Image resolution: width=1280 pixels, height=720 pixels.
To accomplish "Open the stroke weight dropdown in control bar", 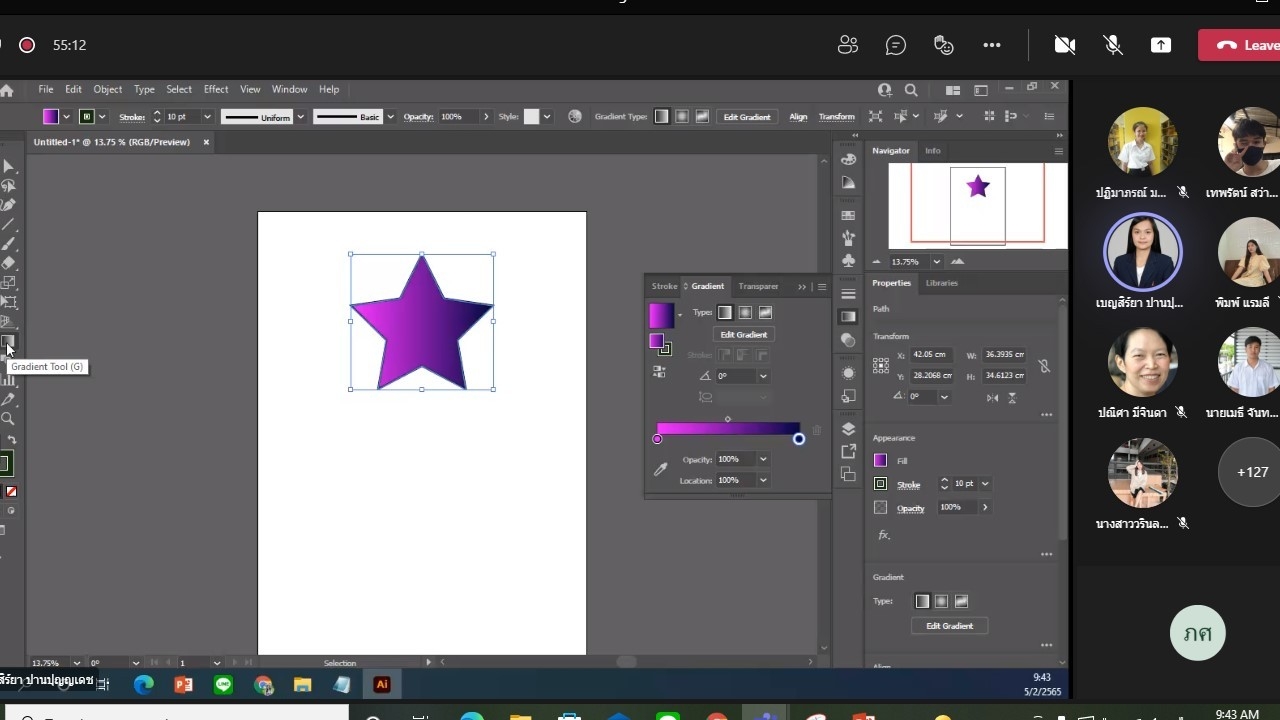I will tap(207, 117).
